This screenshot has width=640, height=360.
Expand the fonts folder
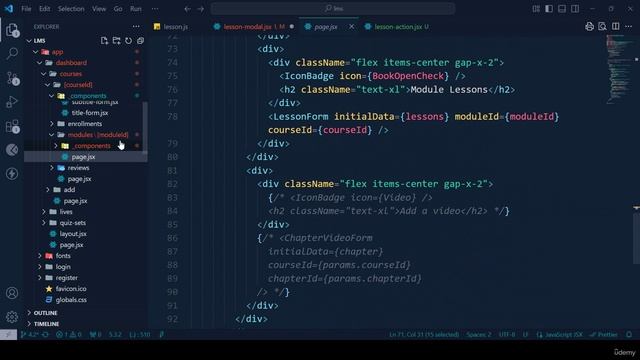40,256
